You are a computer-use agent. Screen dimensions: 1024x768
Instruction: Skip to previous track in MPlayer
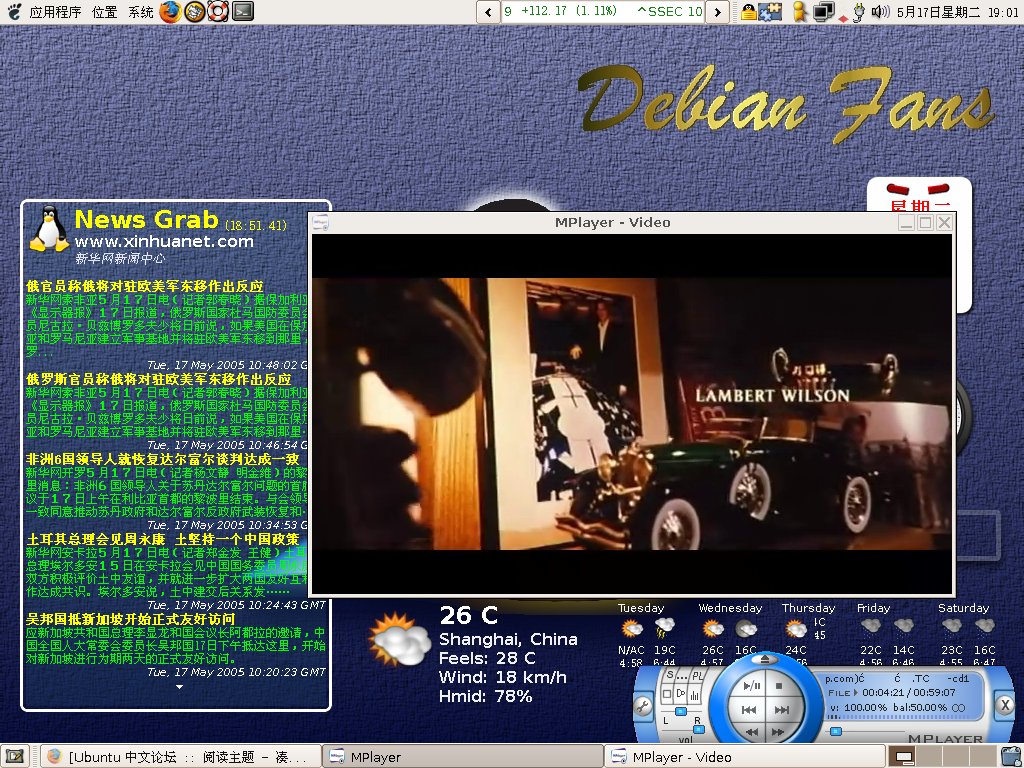point(749,710)
